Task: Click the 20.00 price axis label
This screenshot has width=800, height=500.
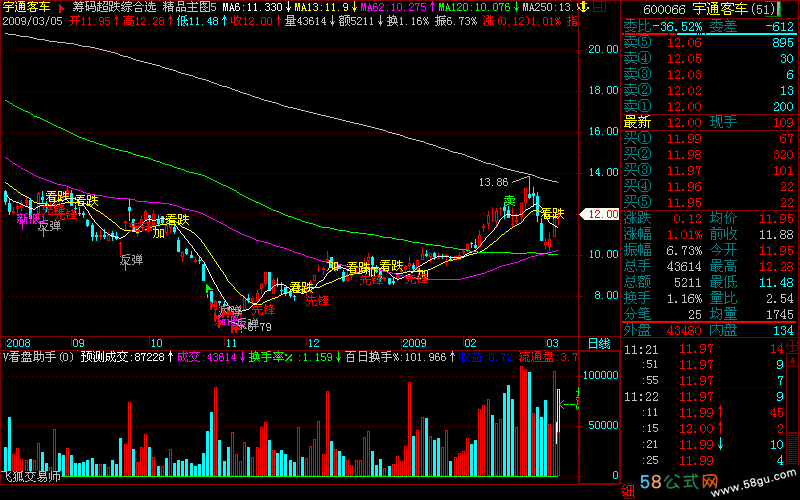Action: coord(603,49)
